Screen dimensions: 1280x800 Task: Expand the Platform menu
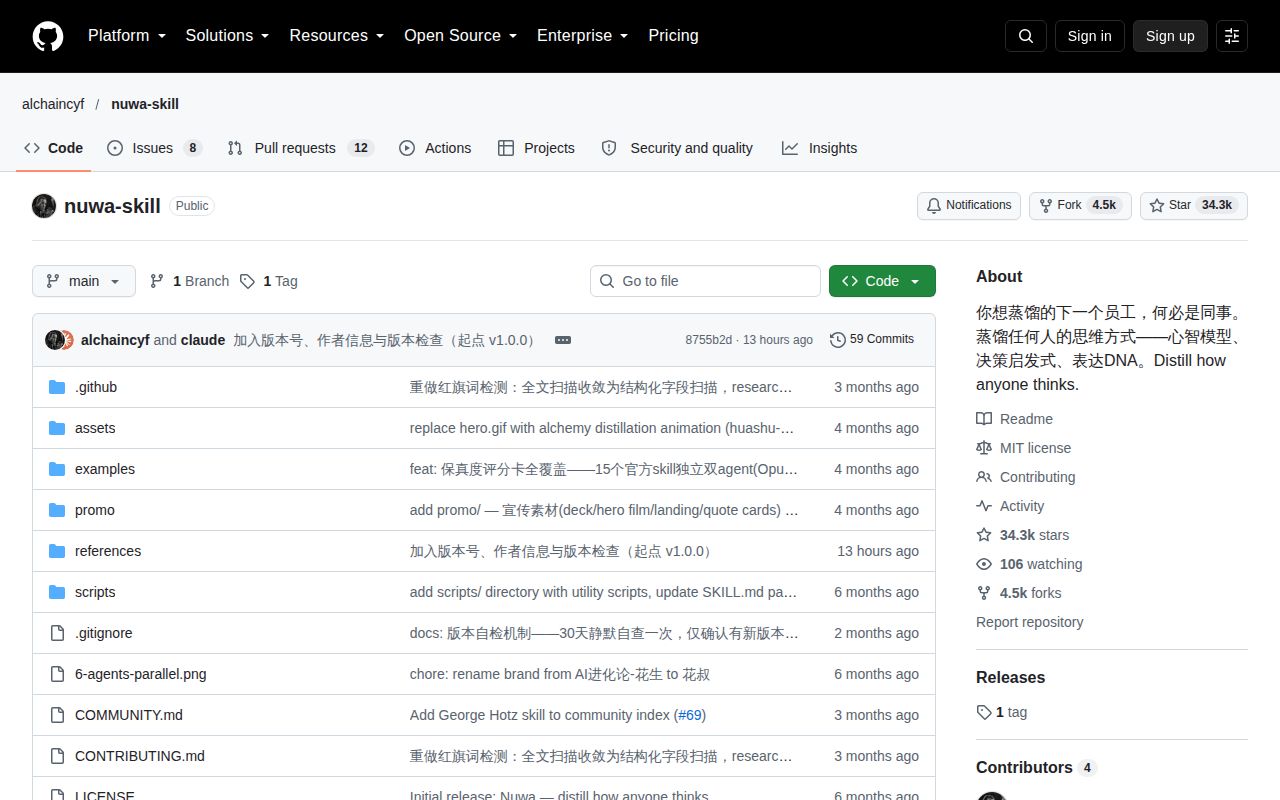126,36
